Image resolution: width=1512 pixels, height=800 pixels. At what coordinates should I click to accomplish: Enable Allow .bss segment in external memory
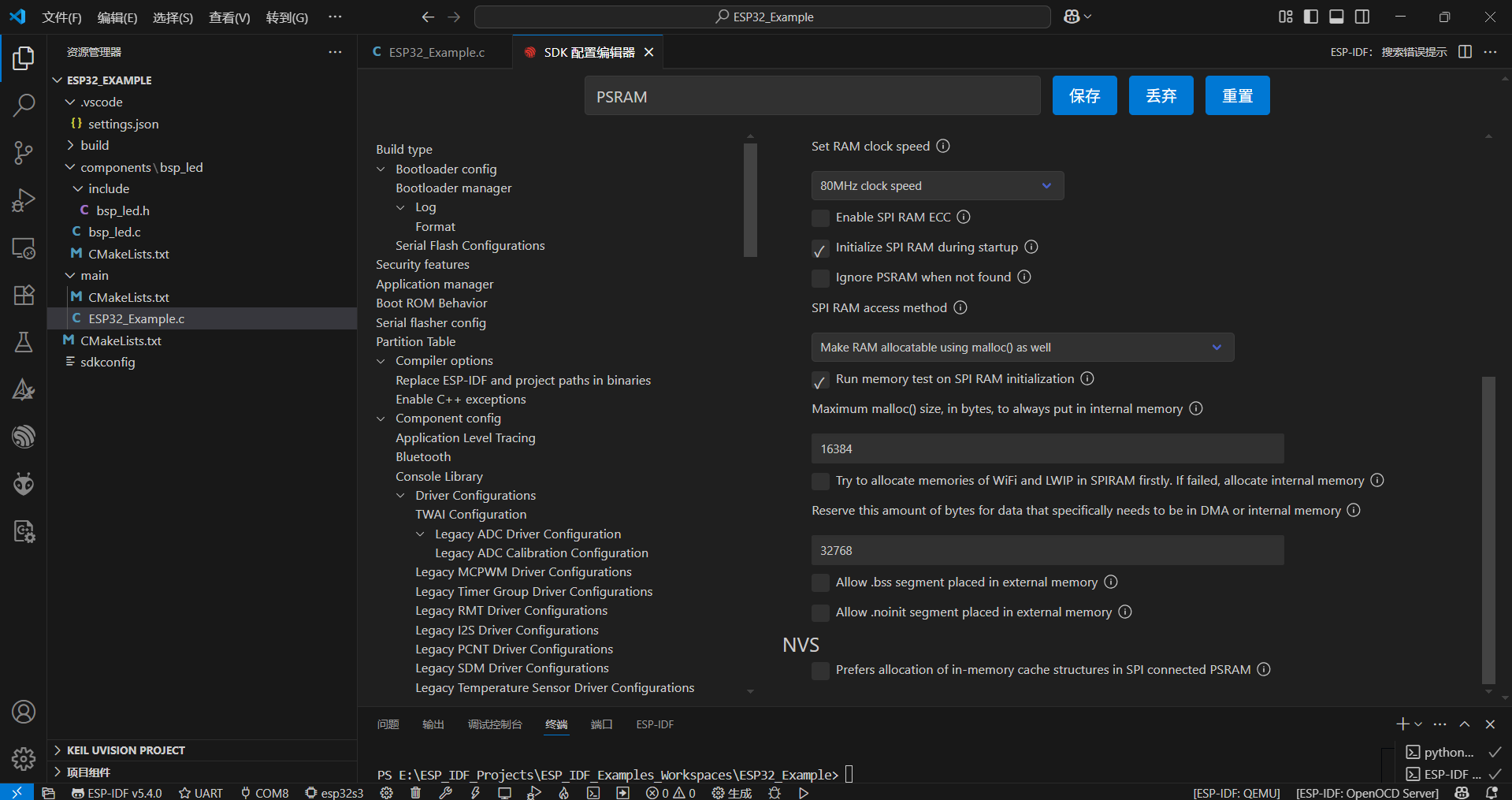pyautogui.click(x=820, y=582)
